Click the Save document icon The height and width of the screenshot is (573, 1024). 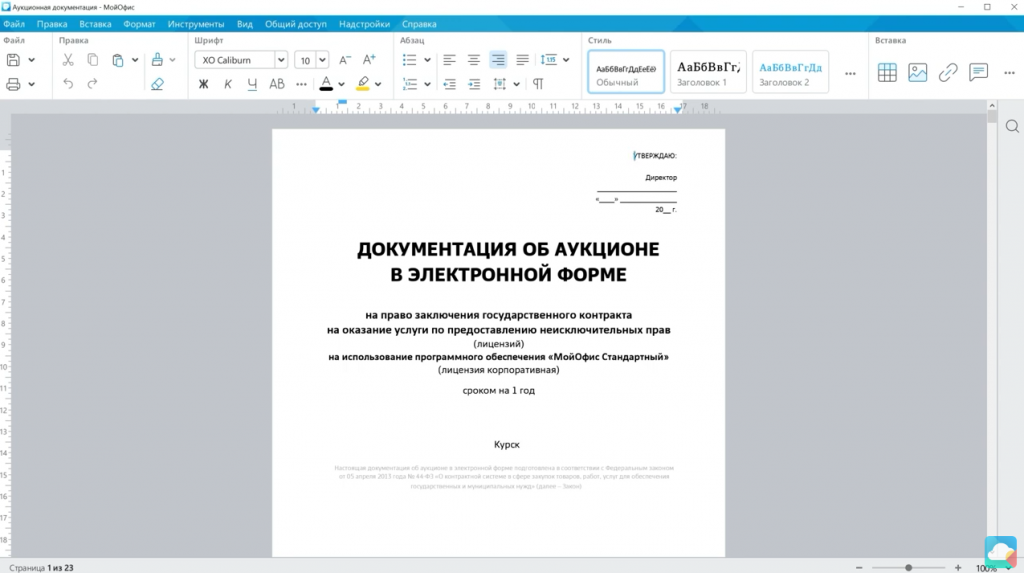tap(13, 60)
